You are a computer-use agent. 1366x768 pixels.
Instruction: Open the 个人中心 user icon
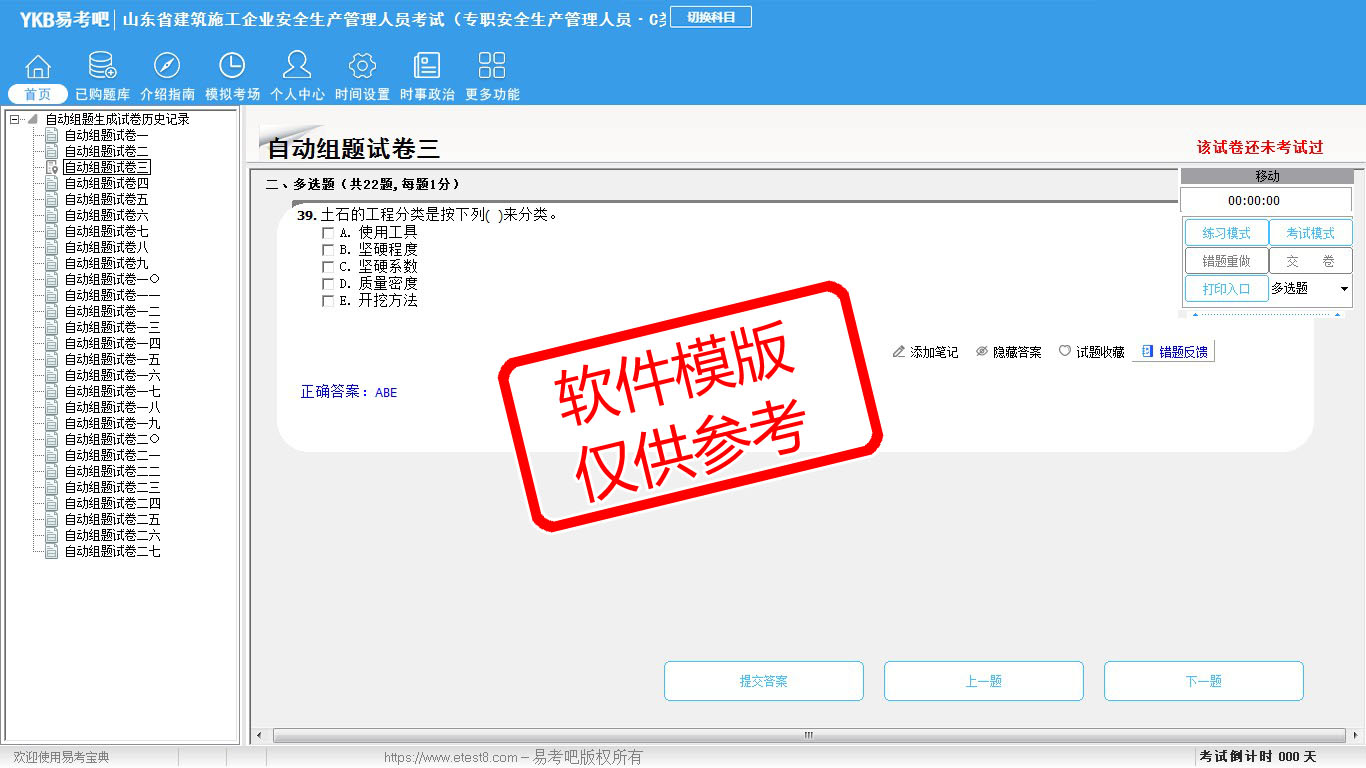[x=297, y=66]
